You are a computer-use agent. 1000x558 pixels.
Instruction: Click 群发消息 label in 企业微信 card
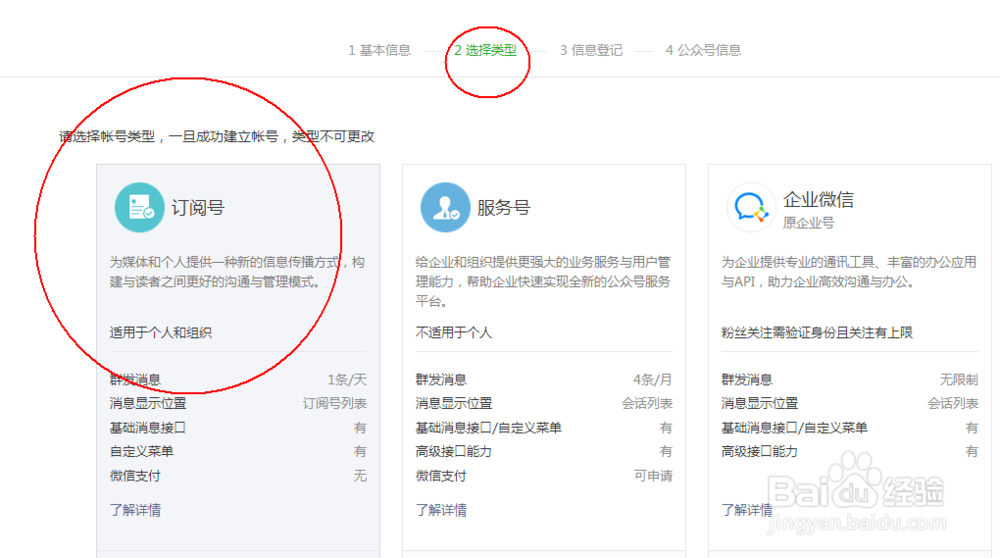tap(747, 379)
